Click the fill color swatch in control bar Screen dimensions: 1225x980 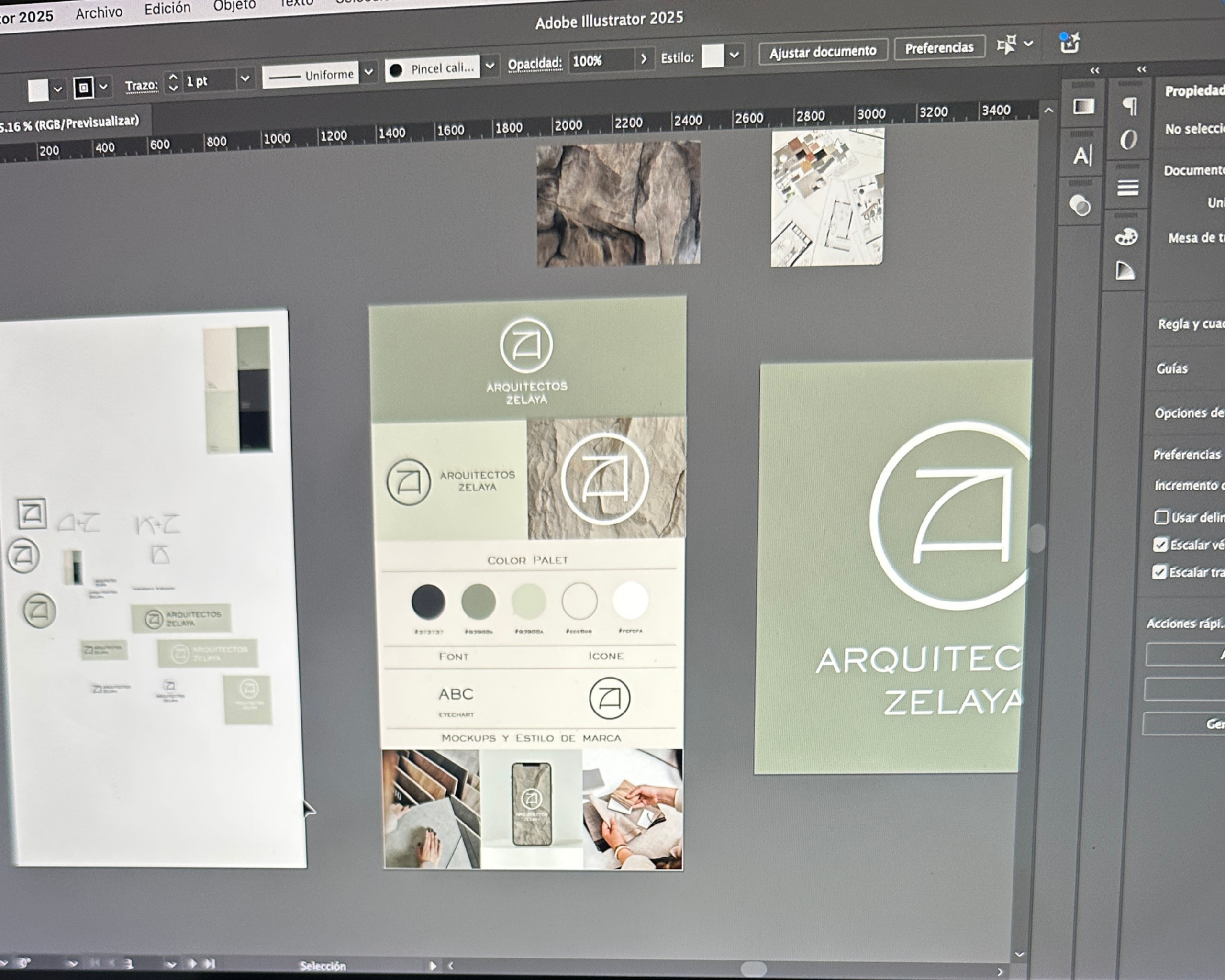tap(39, 90)
